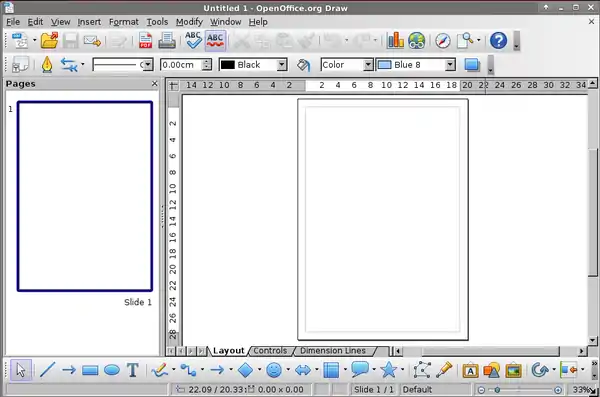Toggle Edit Points mode

click(422, 370)
